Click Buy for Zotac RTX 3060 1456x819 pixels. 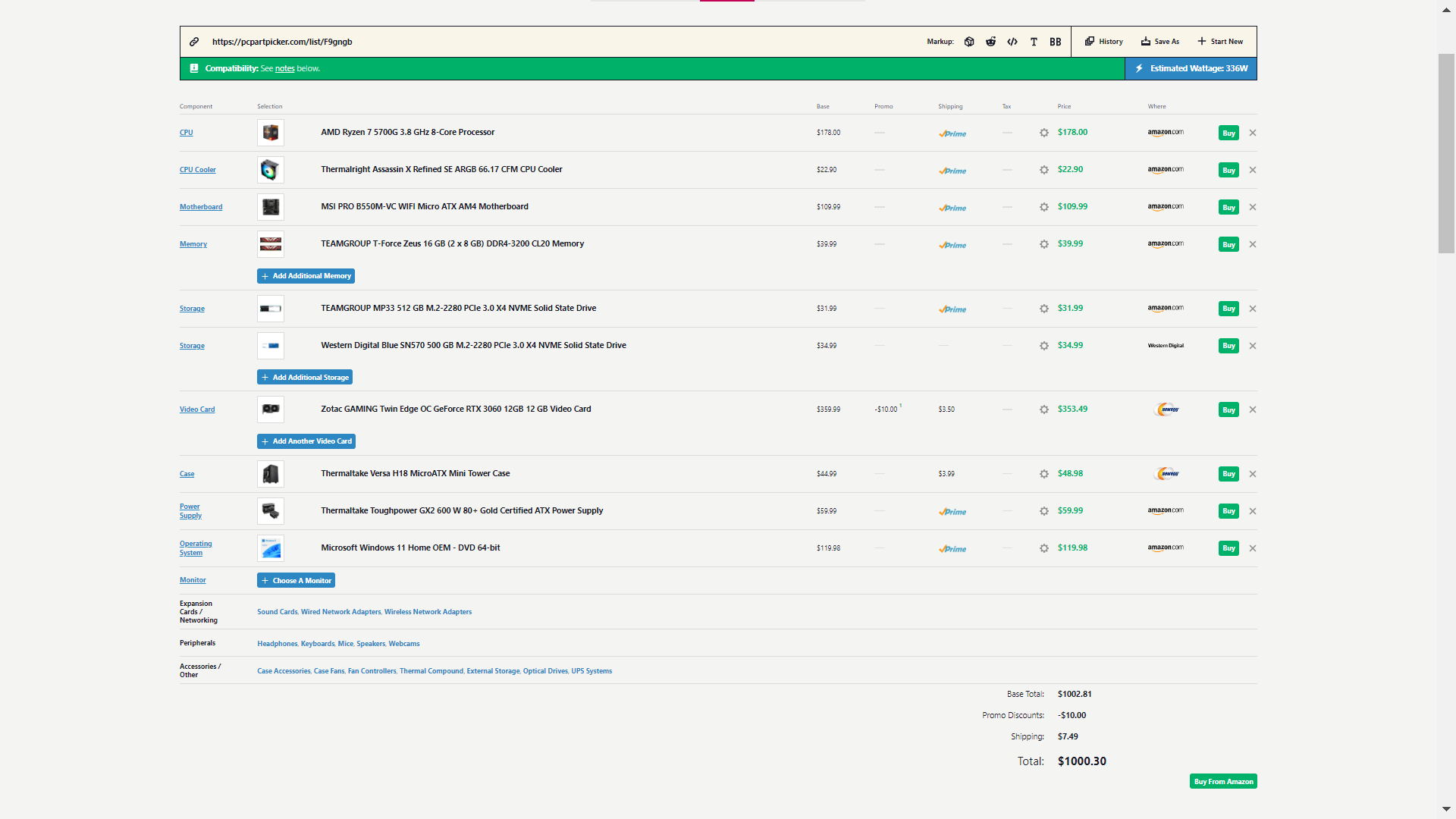tap(1228, 409)
